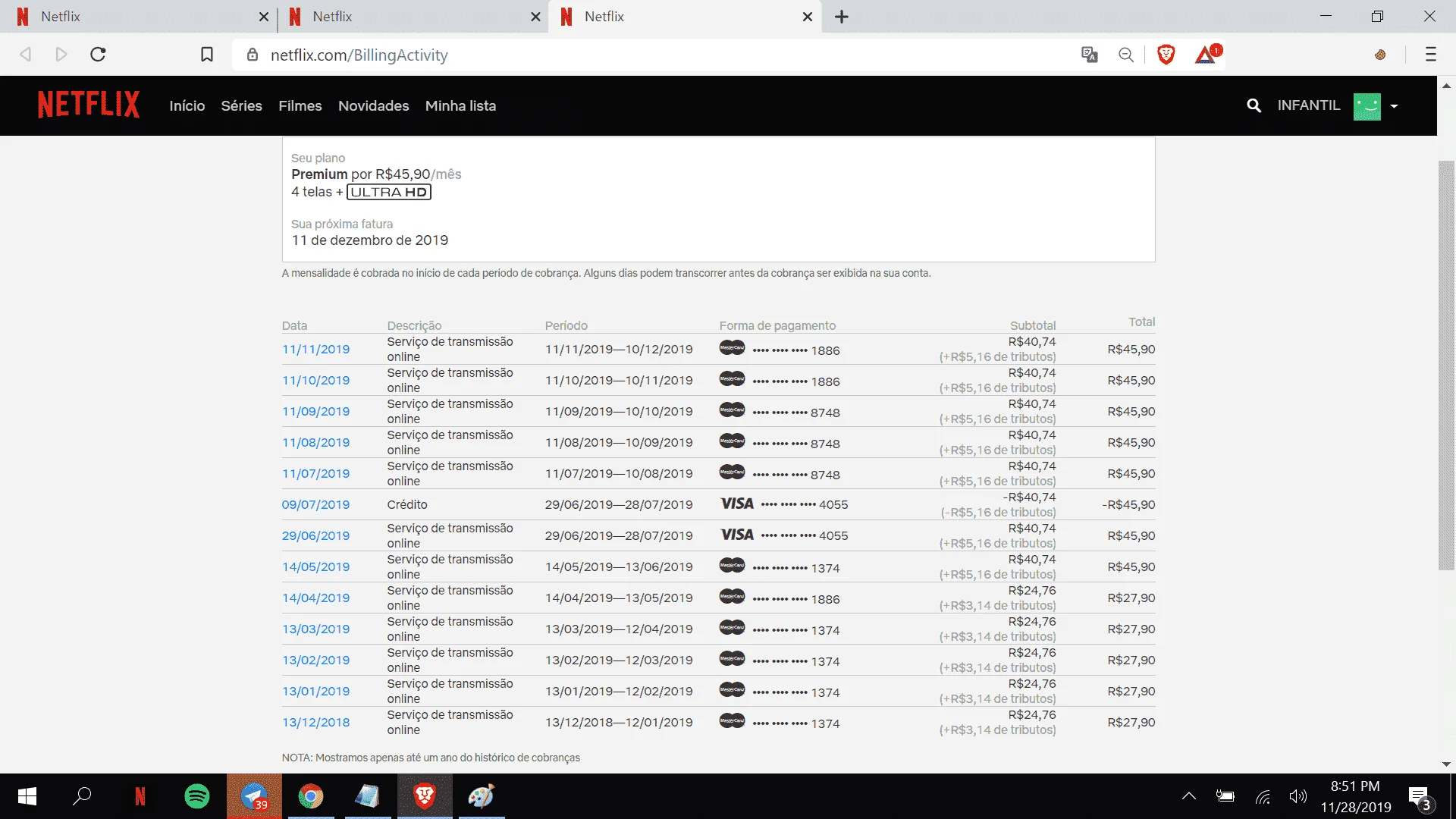This screenshot has width=1456, height=819.
Task: Open the Netflix search magnifier icon
Action: 1254,105
